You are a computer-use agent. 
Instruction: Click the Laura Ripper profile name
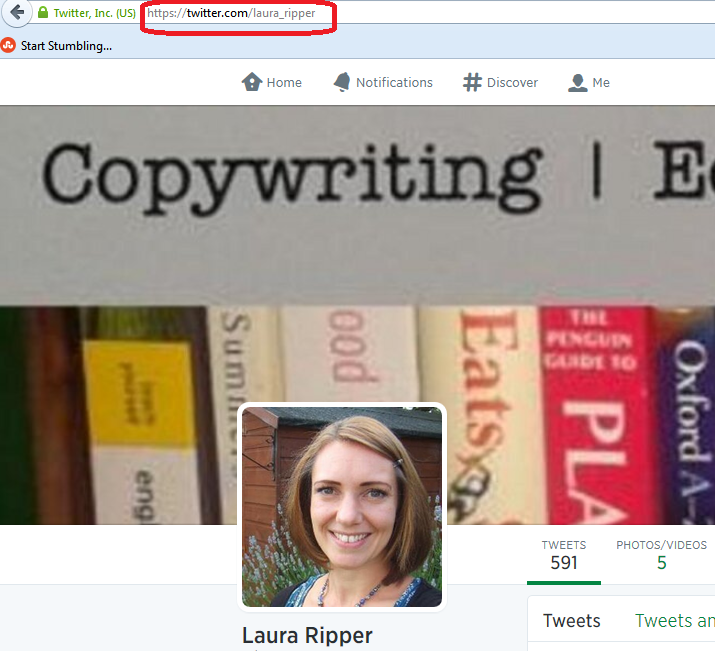coord(307,635)
